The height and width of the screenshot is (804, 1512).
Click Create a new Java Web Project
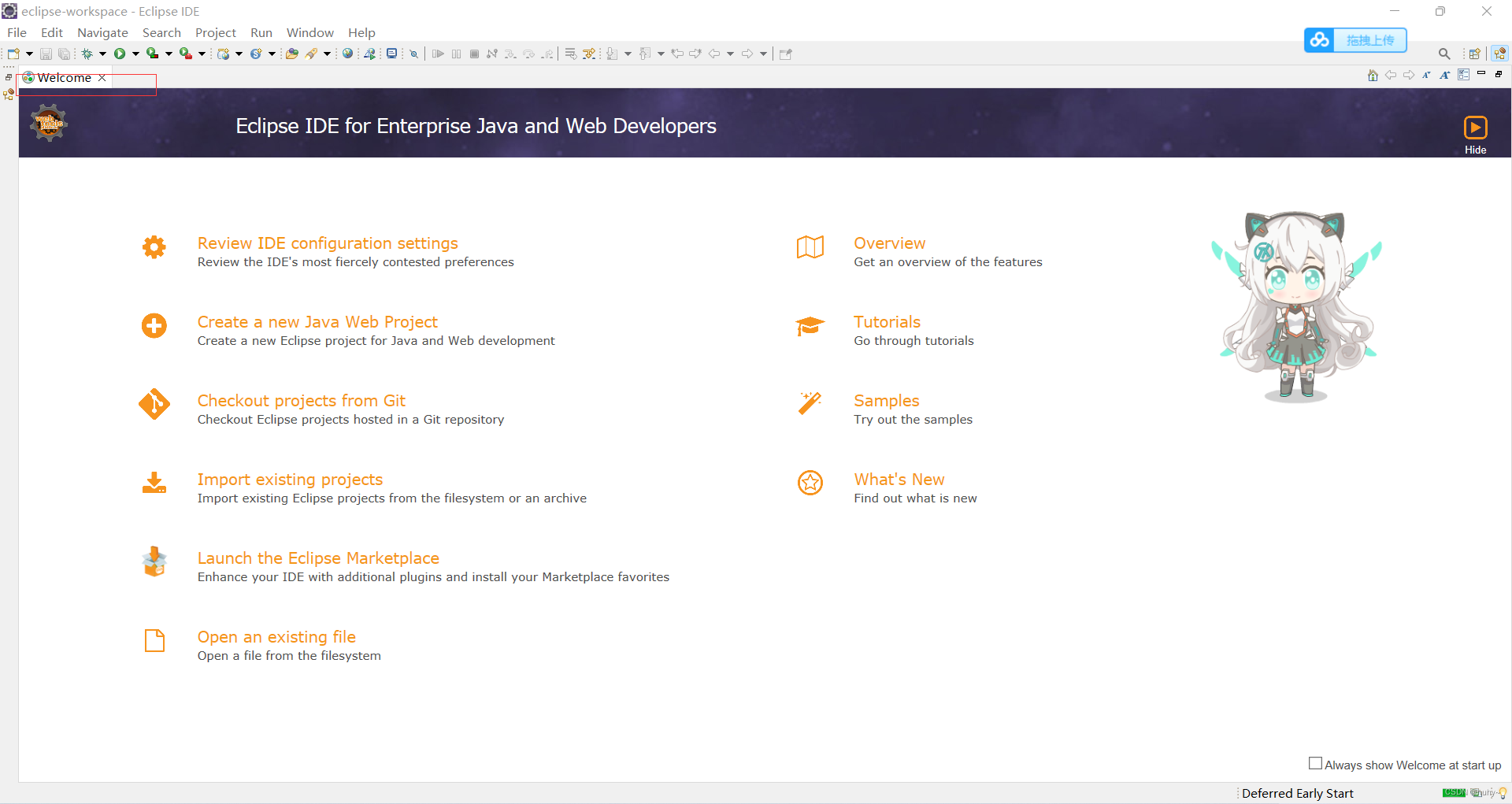(x=317, y=322)
